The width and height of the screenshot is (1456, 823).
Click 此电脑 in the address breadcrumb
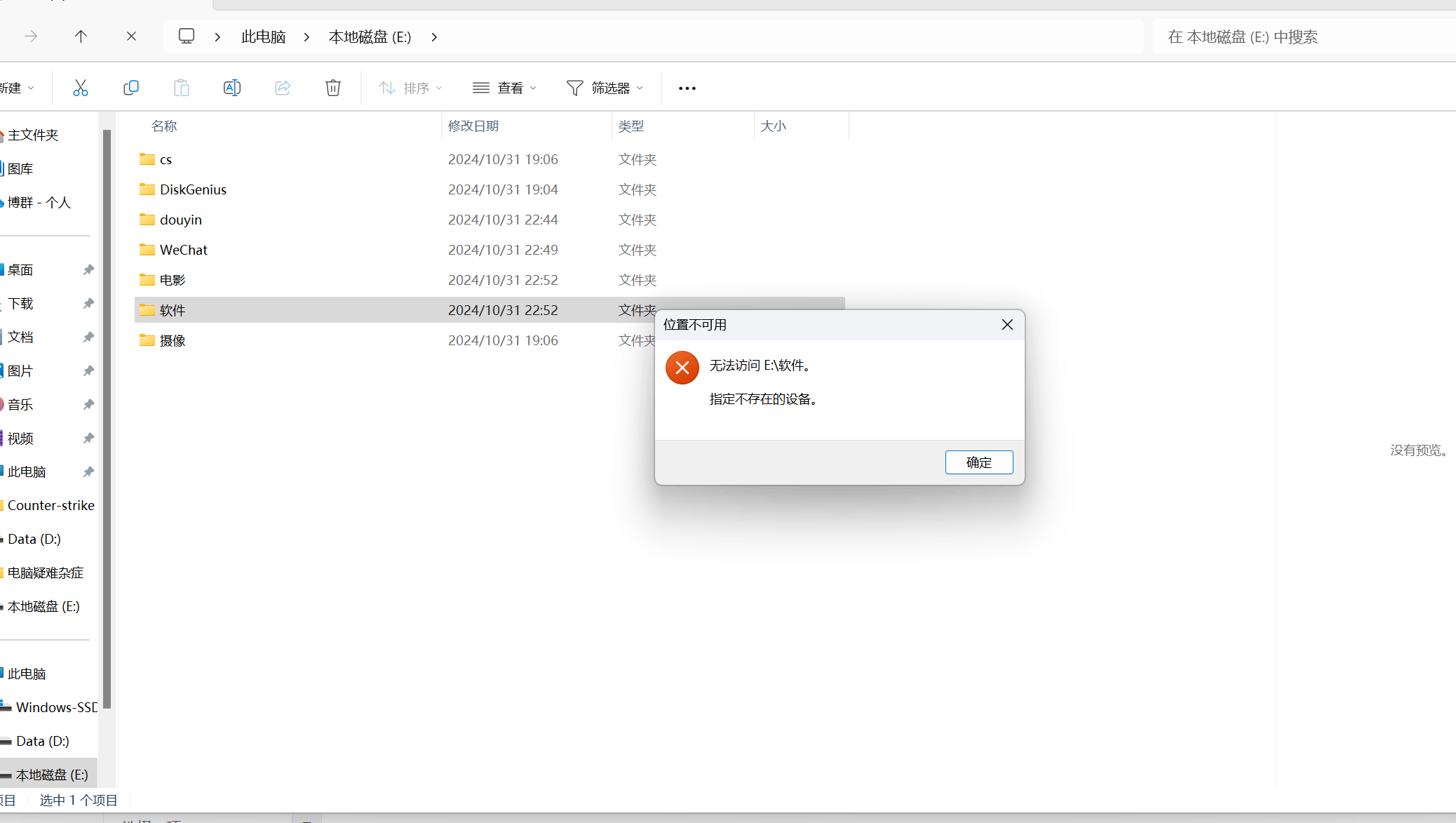[263, 37]
